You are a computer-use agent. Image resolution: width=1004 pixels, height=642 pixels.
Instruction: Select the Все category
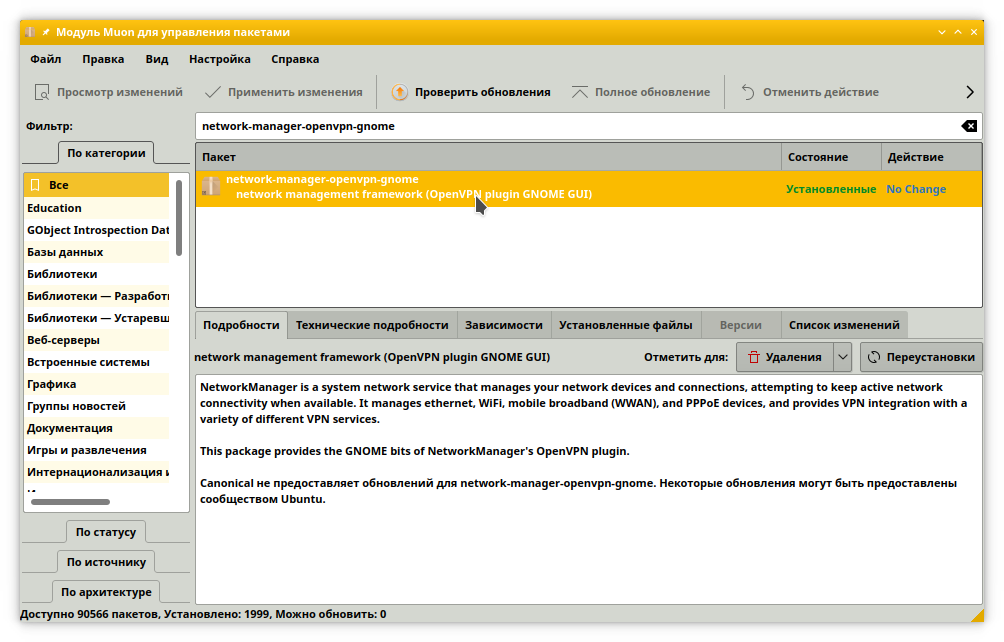(x=97, y=185)
